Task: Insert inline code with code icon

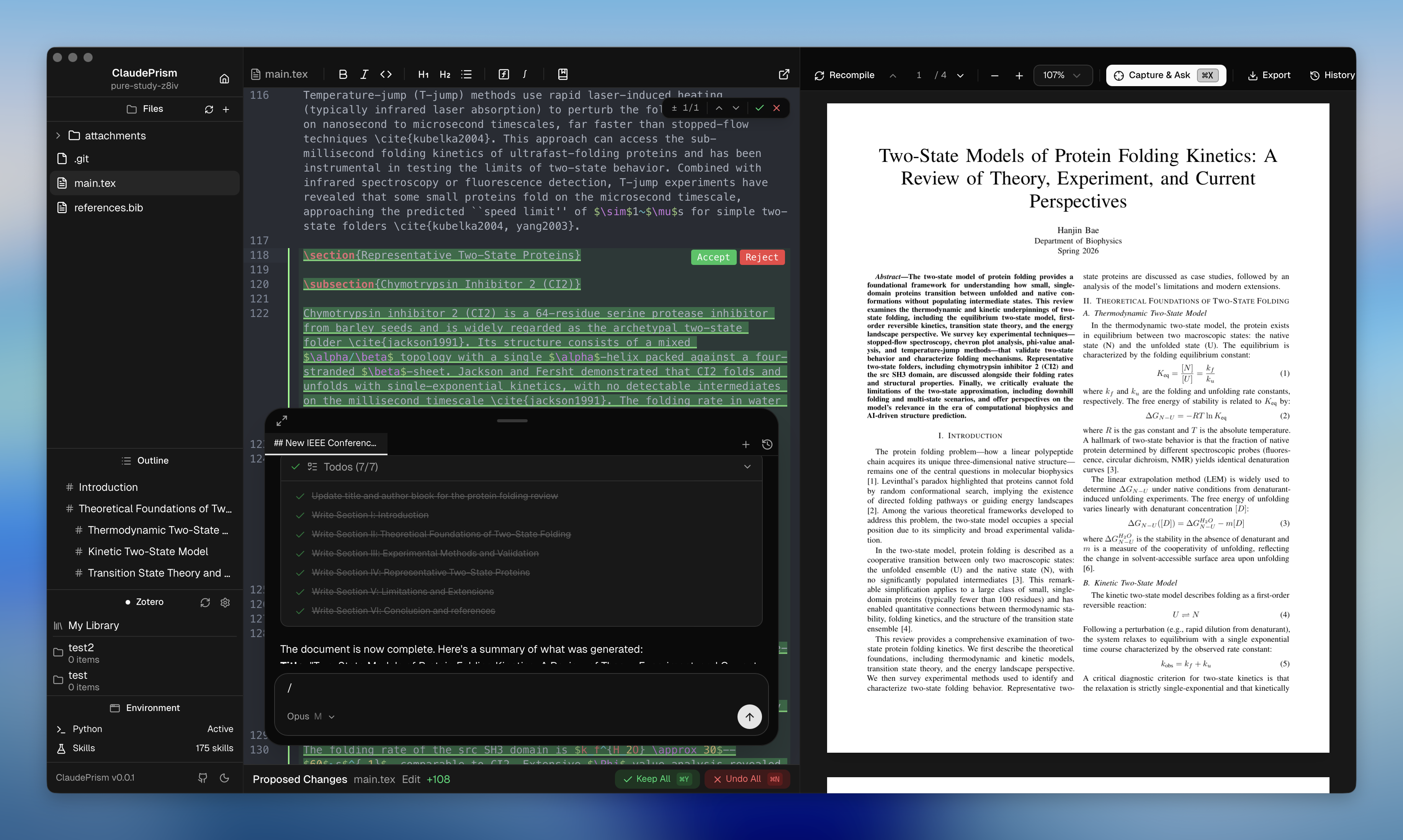Action: [386, 74]
